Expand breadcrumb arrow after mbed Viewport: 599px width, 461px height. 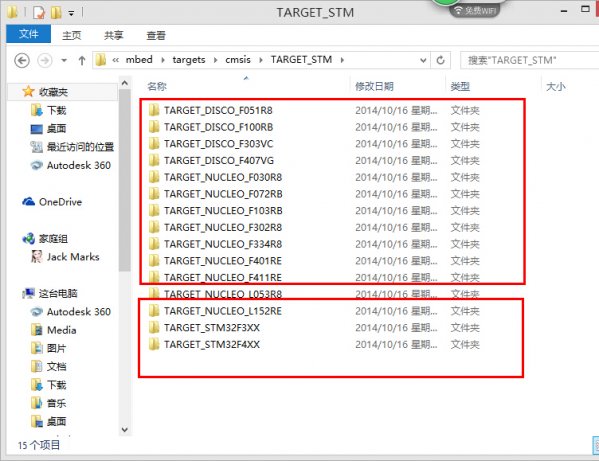[x=163, y=60]
